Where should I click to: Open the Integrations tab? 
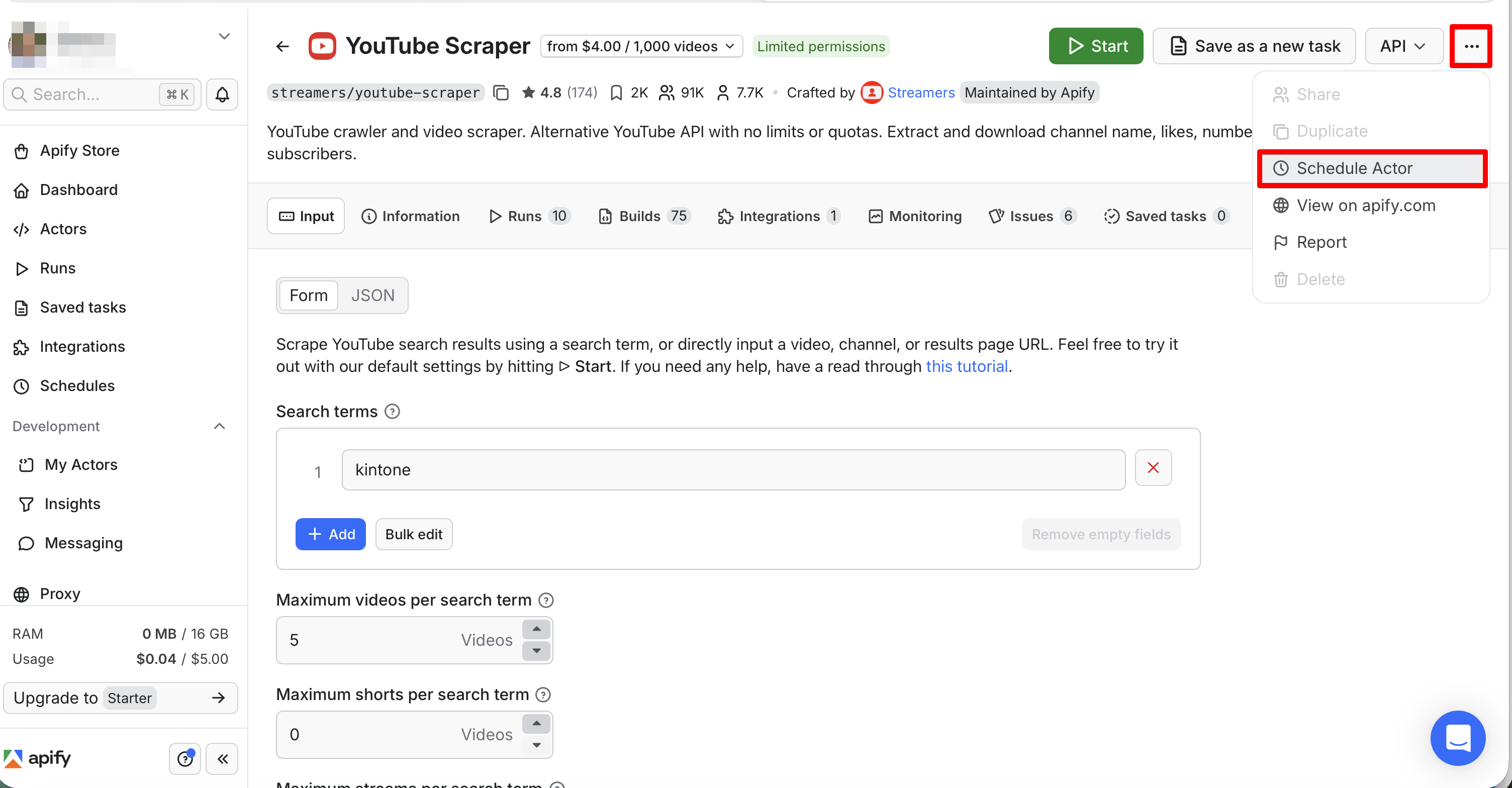click(778, 216)
